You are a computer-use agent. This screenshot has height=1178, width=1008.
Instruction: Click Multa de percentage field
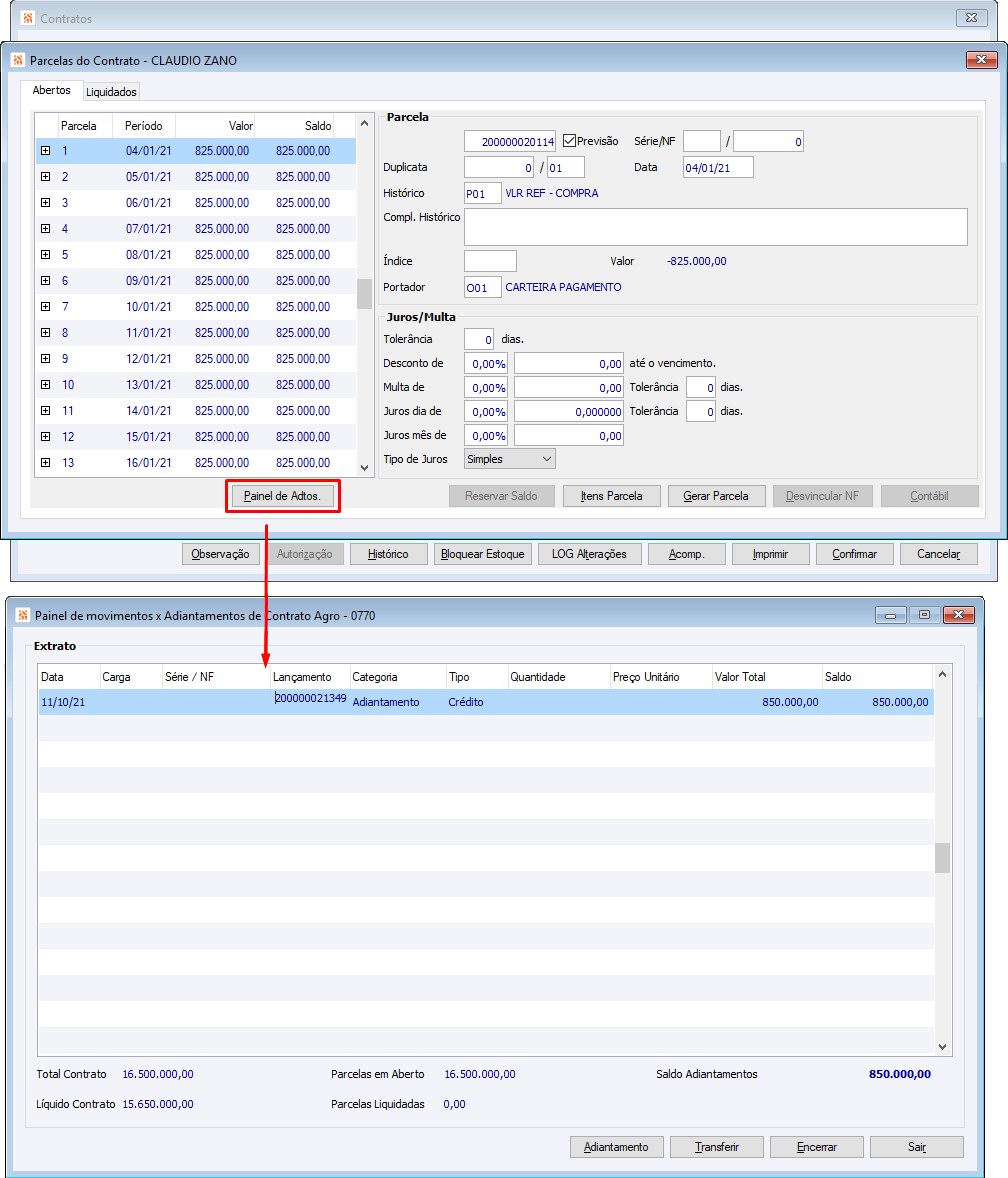pyautogui.click(x=486, y=388)
